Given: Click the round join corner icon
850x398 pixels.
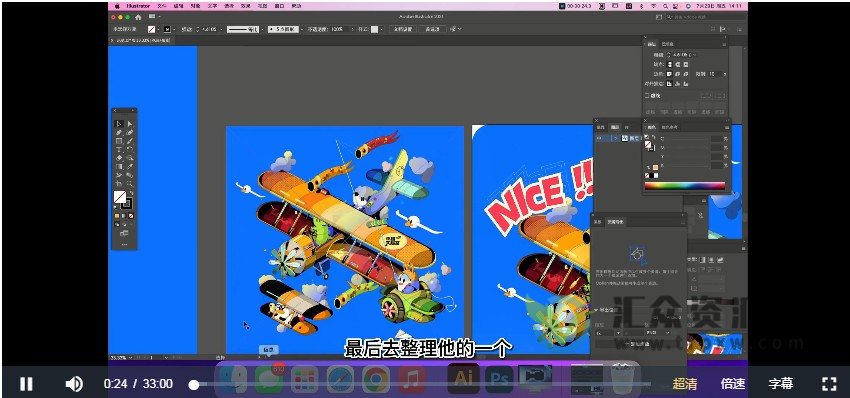Looking at the screenshot, I should (x=678, y=74).
